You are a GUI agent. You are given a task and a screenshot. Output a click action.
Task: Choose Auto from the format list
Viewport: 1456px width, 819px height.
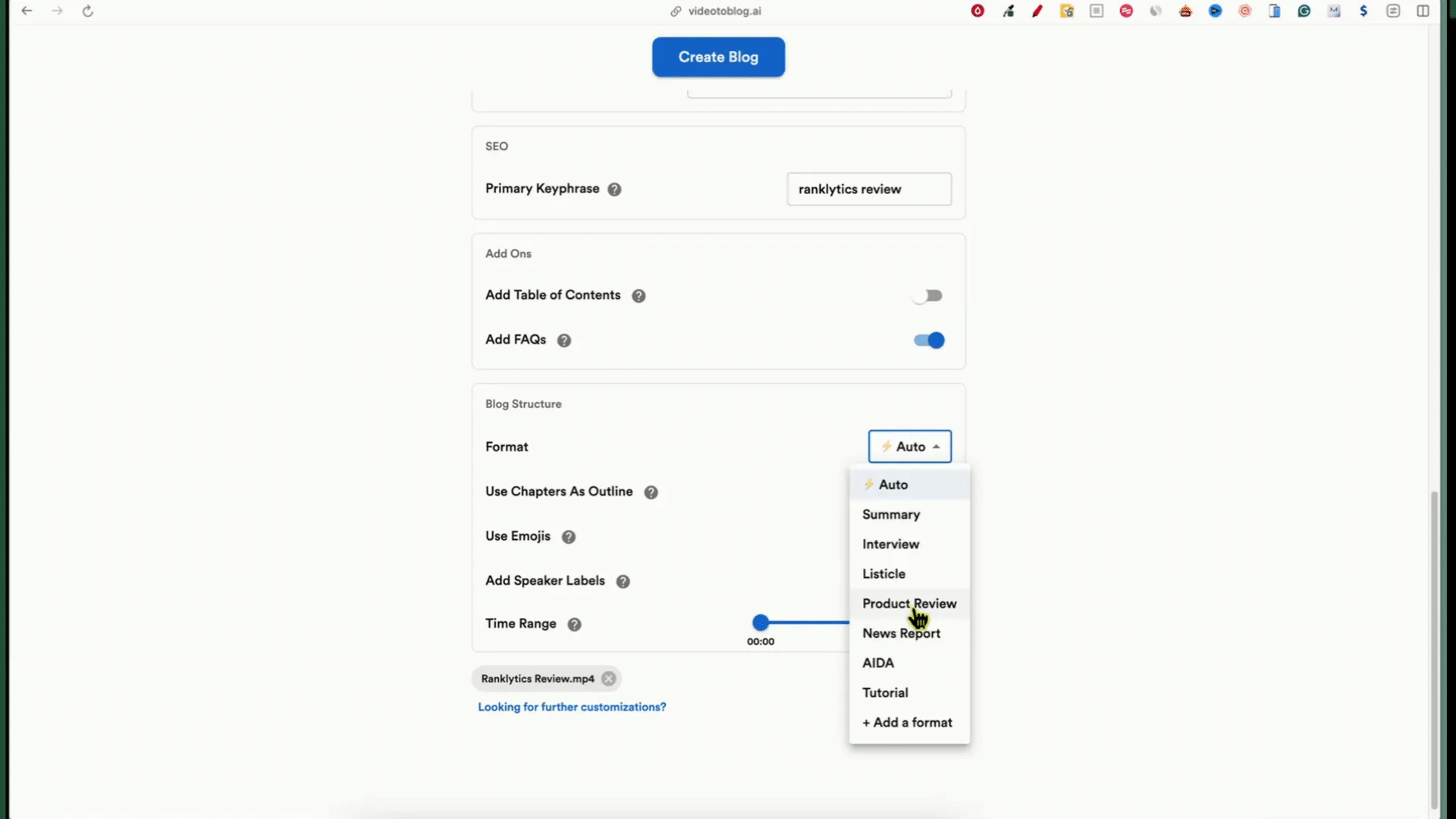(909, 485)
